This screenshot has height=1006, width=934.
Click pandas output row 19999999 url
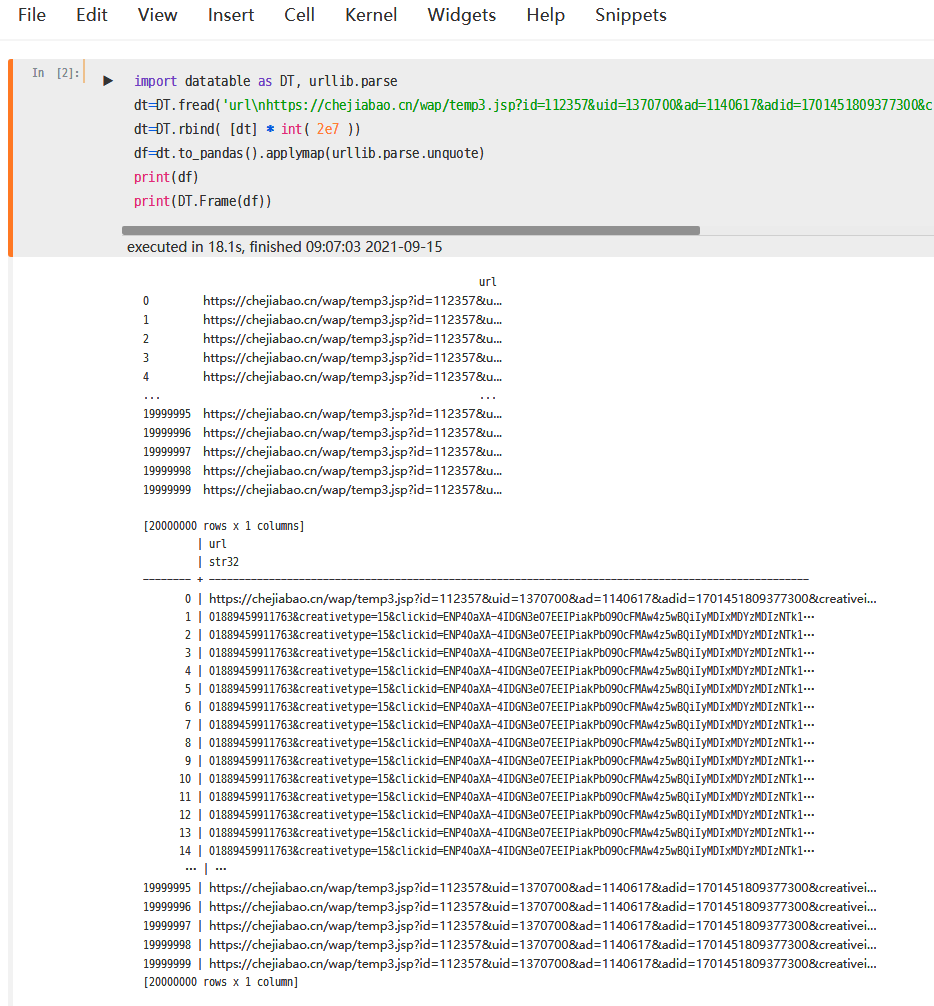(x=352, y=490)
